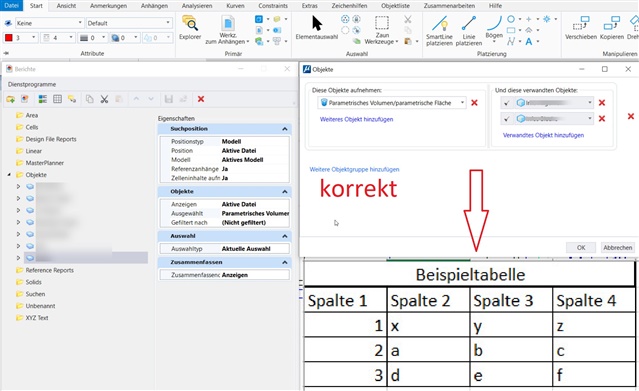The image size is (639, 391).
Task: Click the scissors cut icon in Auswahl group
Action: (x=408, y=19)
